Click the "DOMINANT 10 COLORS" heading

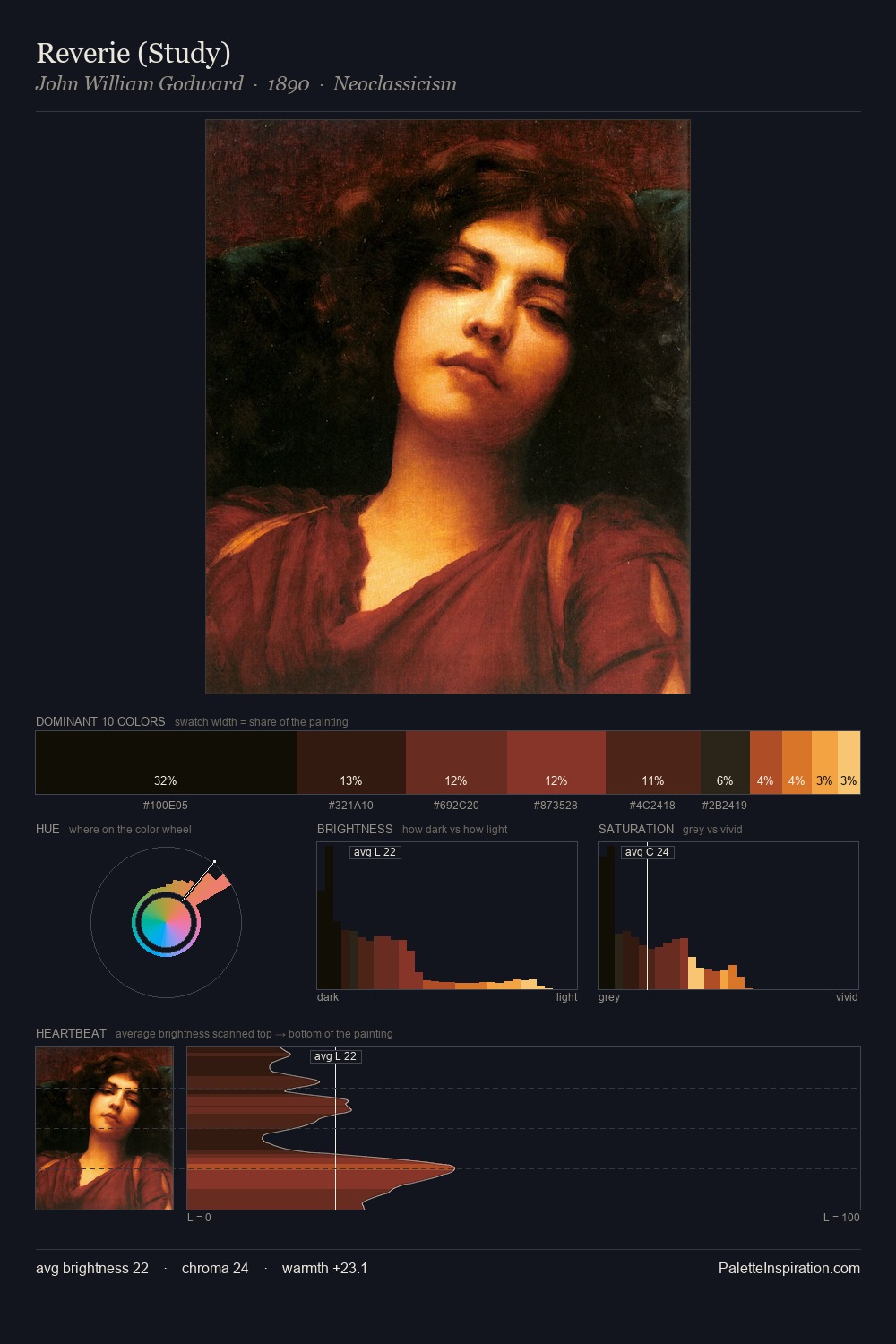100,721
